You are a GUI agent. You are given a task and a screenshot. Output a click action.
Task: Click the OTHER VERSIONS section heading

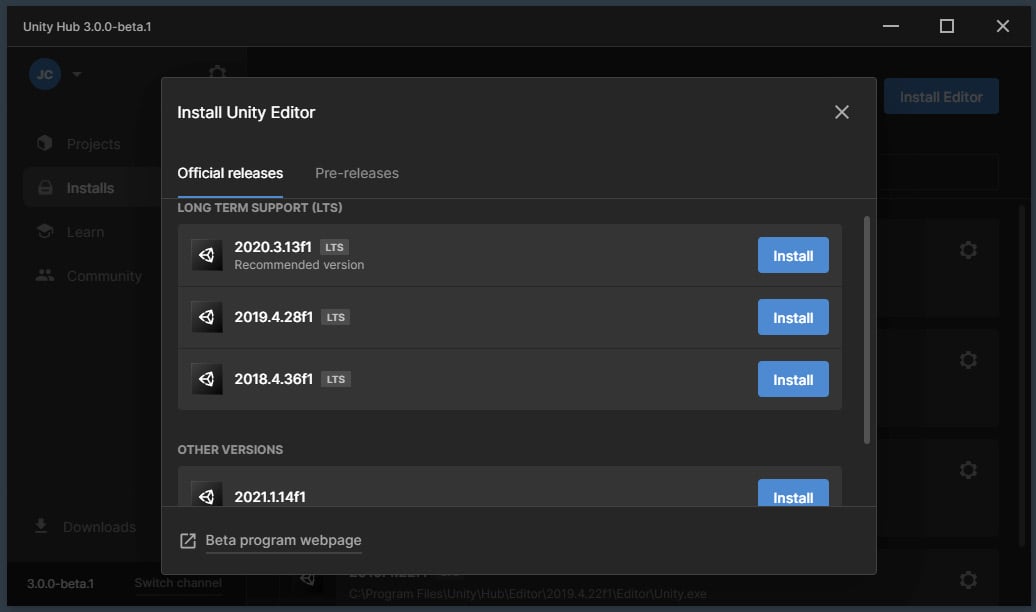click(230, 449)
